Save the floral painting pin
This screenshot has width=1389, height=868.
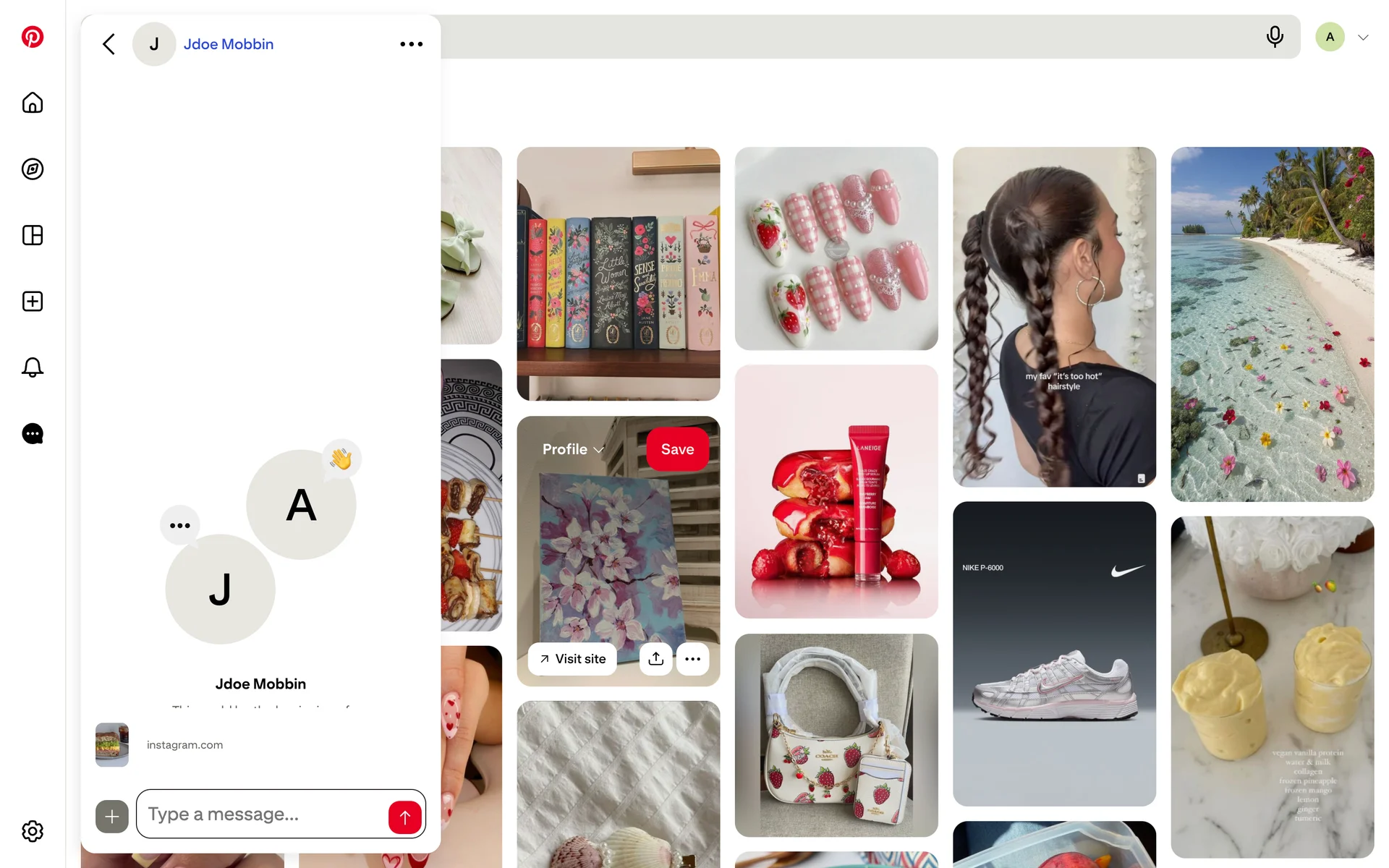point(677,449)
